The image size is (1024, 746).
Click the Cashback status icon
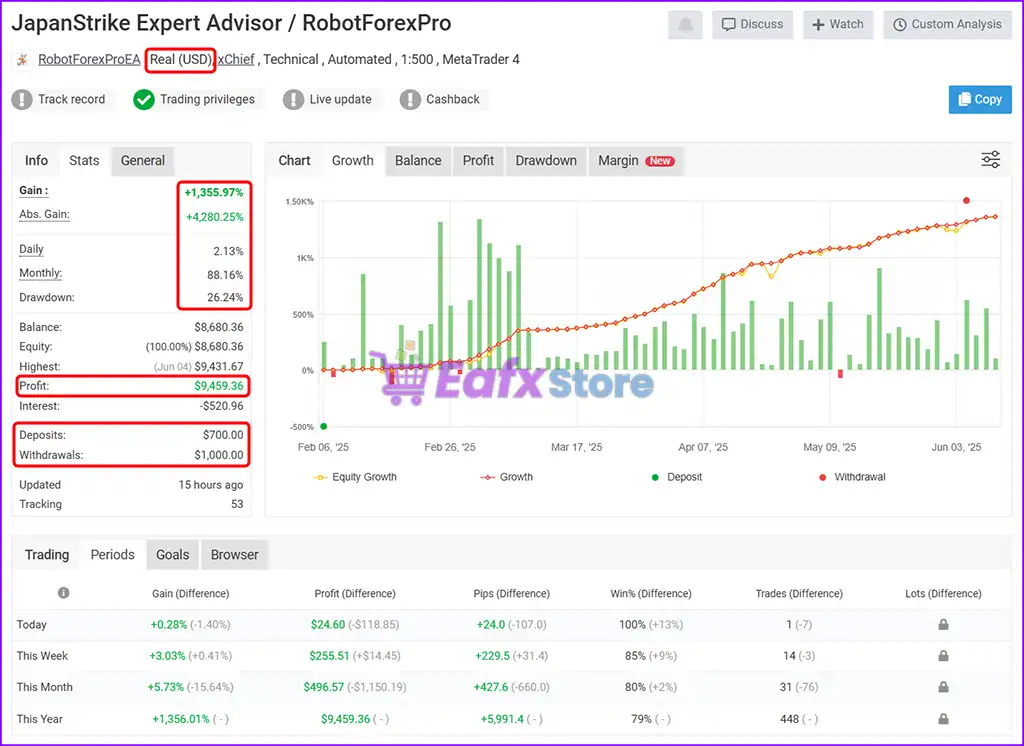[x=410, y=99]
